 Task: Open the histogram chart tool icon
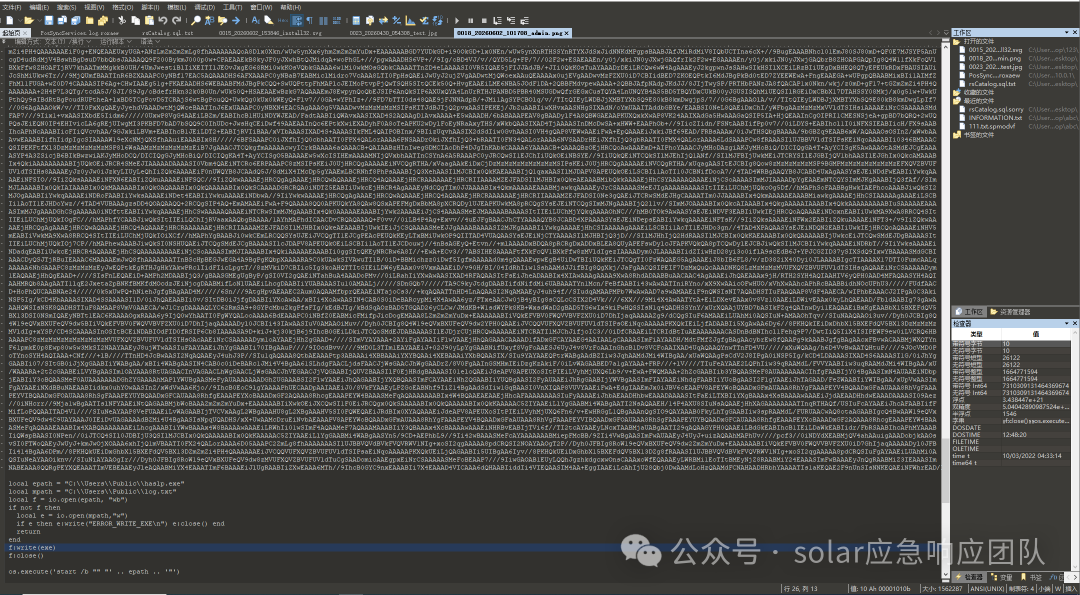[x=410, y=20]
